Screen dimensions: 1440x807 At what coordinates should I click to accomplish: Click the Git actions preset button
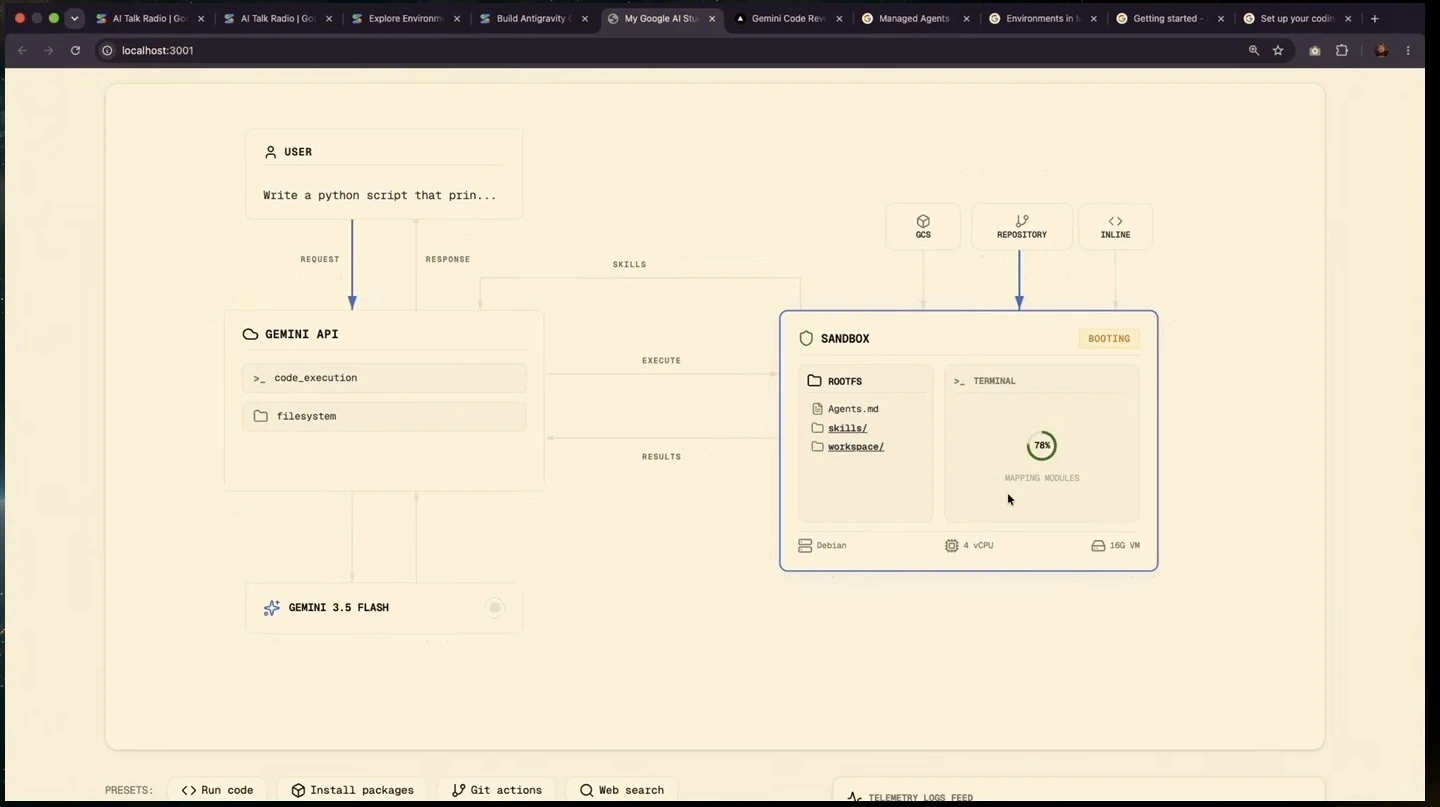click(x=497, y=790)
